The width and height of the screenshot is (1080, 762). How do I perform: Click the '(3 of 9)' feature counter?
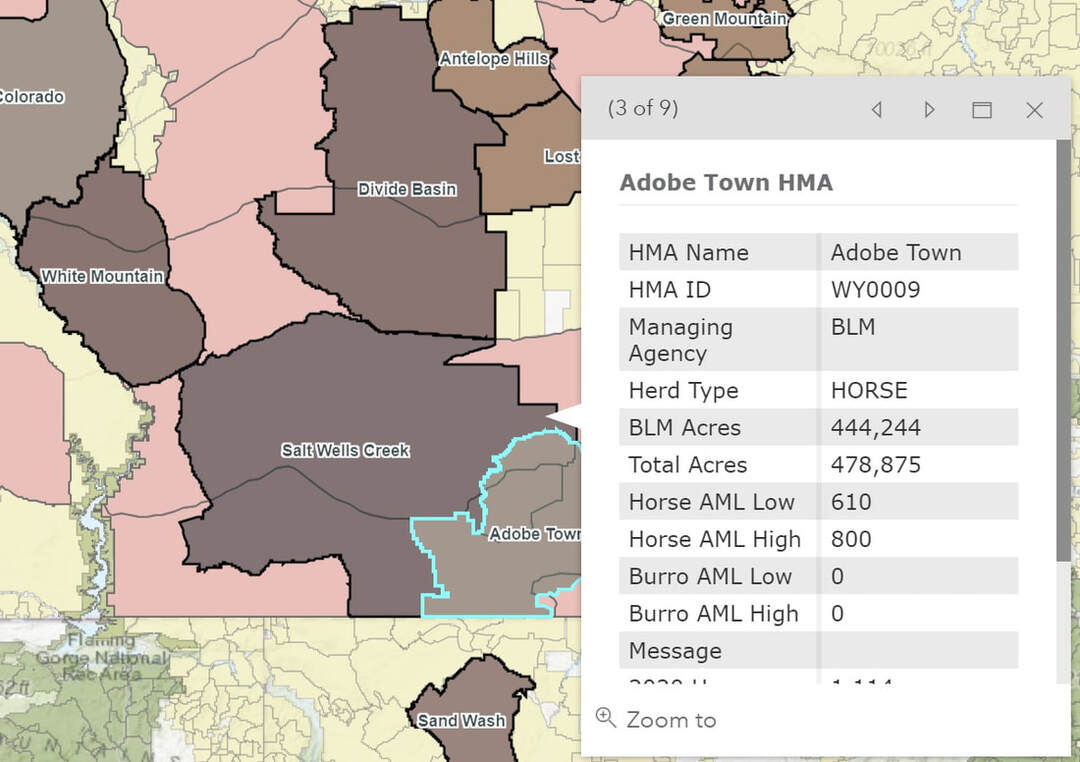point(643,108)
